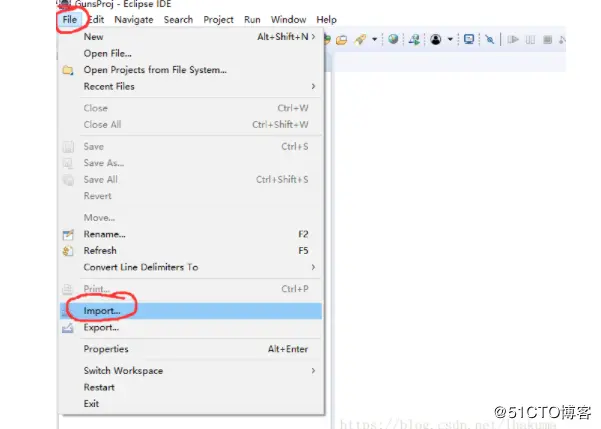
Task: Click the Refresh menu item icon
Action: coord(68,251)
